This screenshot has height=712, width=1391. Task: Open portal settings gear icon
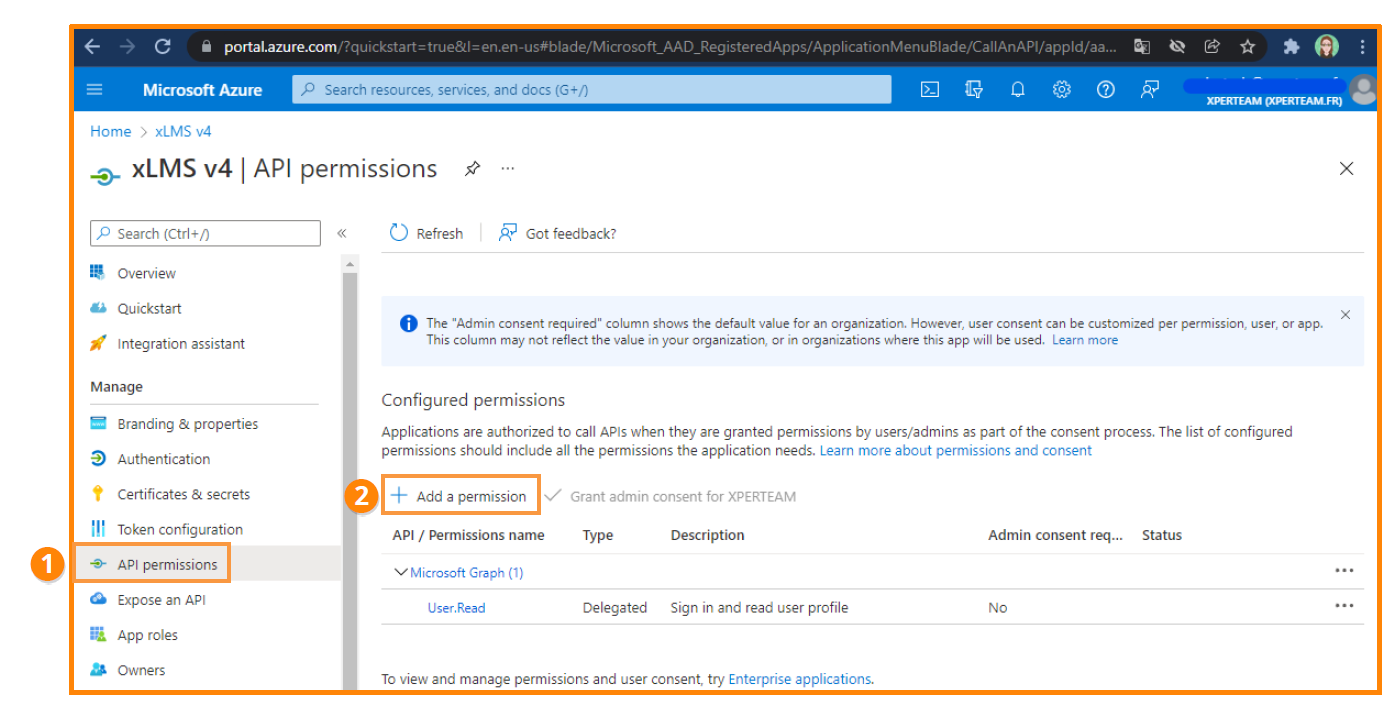(x=1061, y=90)
